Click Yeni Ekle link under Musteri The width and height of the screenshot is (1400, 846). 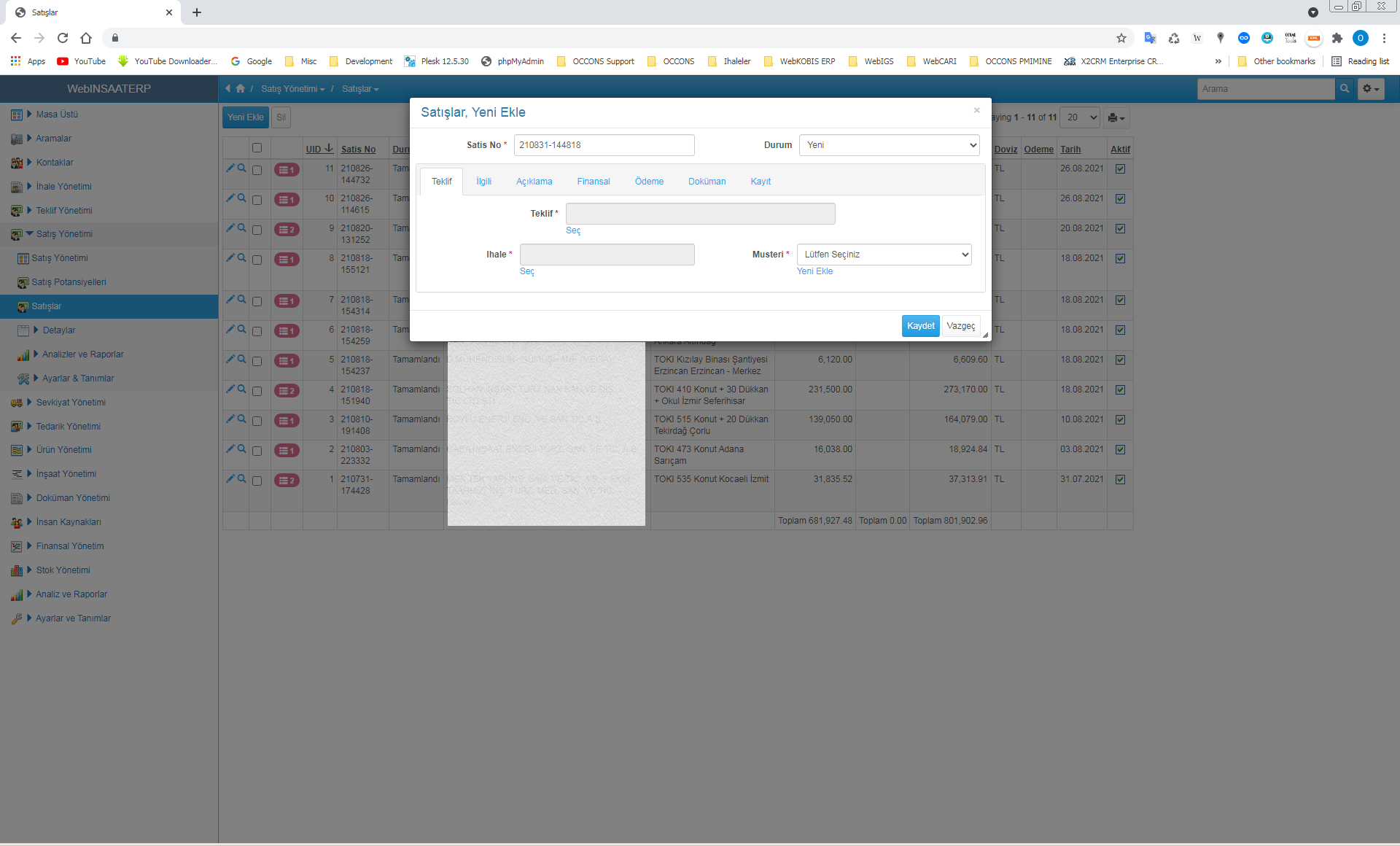[814, 271]
